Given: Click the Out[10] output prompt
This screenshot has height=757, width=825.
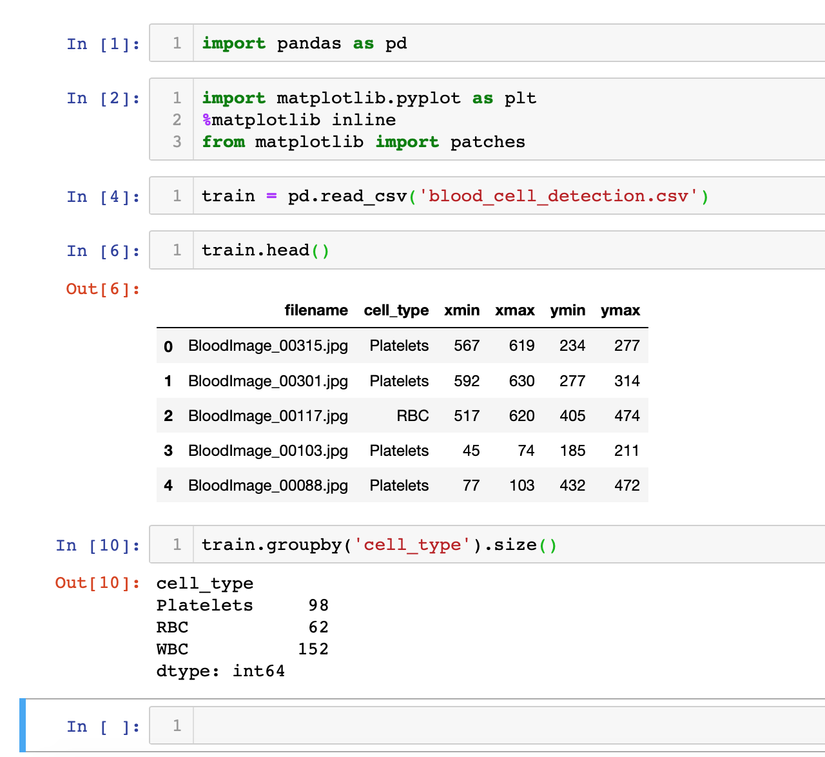Looking at the screenshot, I should [100, 583].
